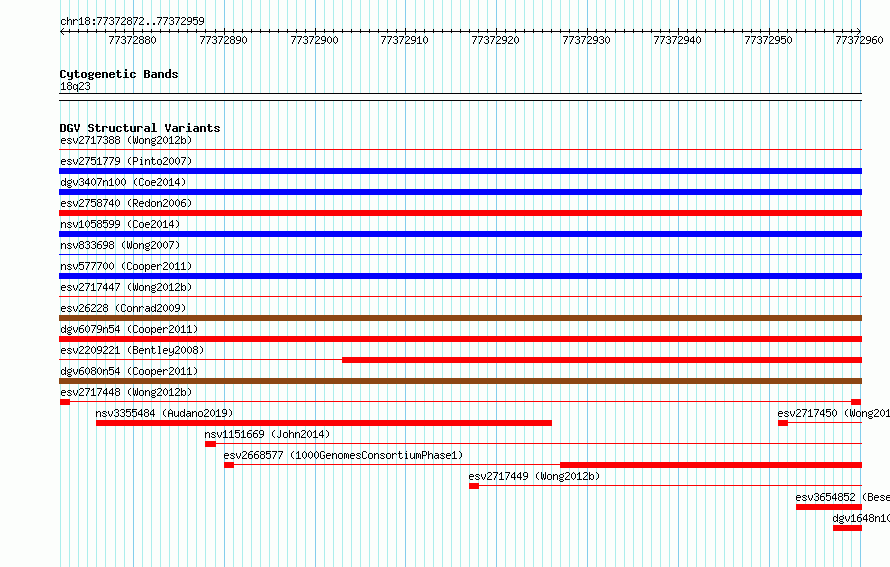Select the dgv3407n100 (Coe2014) label

point(123,182)
